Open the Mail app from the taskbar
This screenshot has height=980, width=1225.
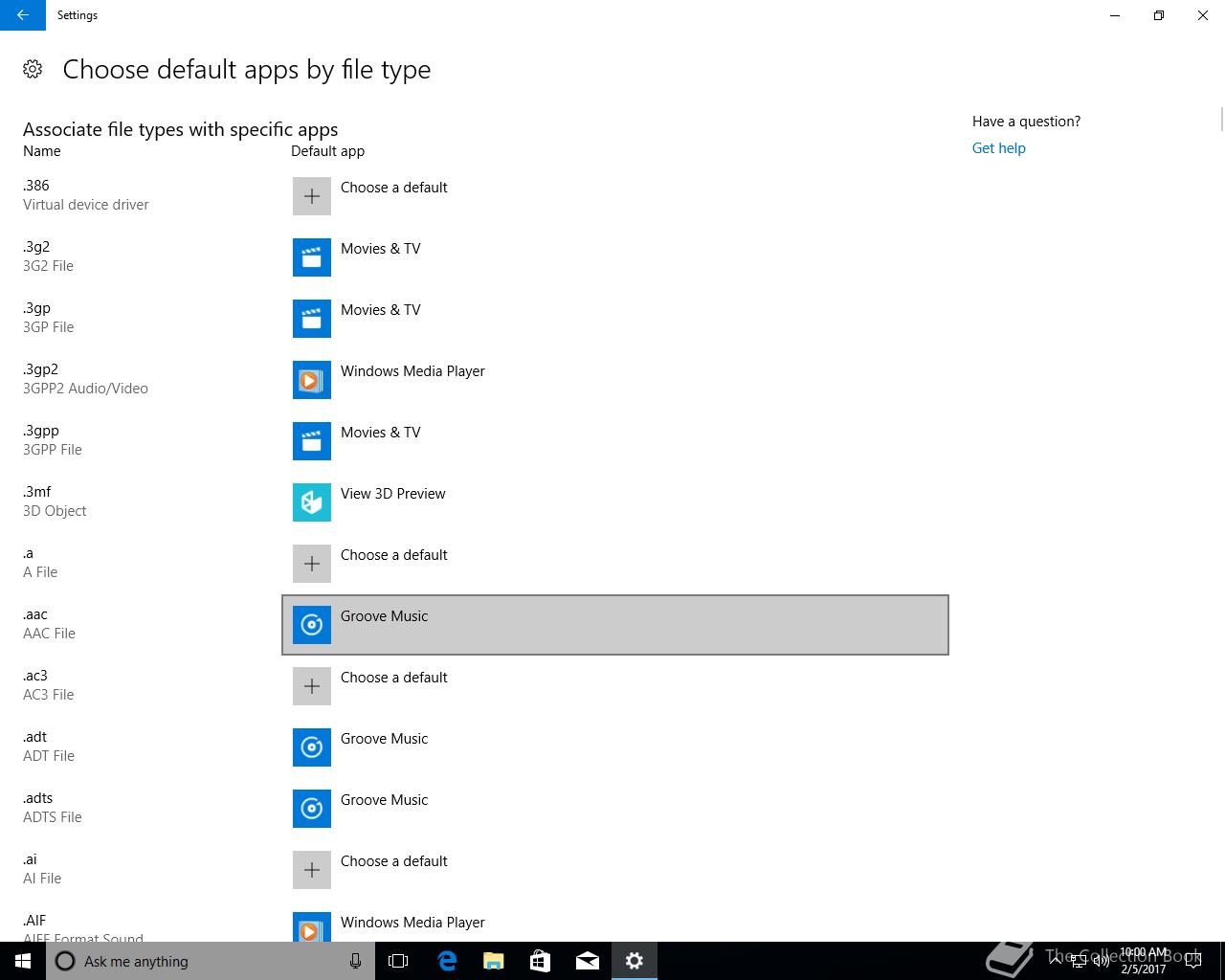[588, 961]
